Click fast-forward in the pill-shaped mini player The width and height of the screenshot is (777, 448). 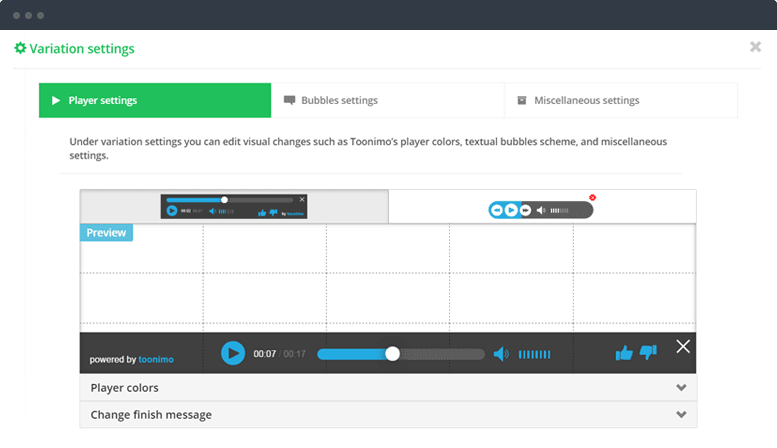click(x=525, y=210)
